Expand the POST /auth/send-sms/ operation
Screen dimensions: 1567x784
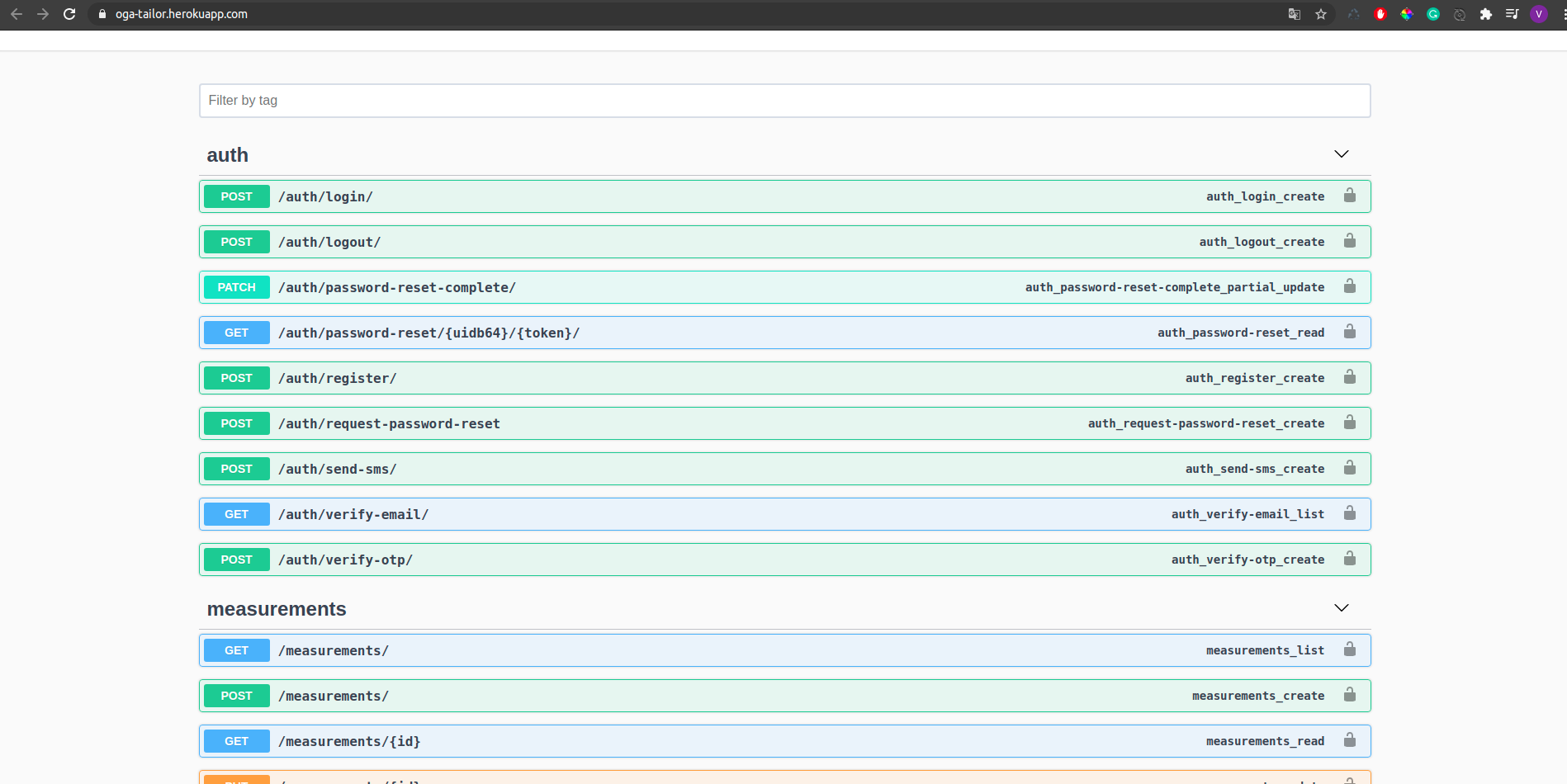point(784,469)
